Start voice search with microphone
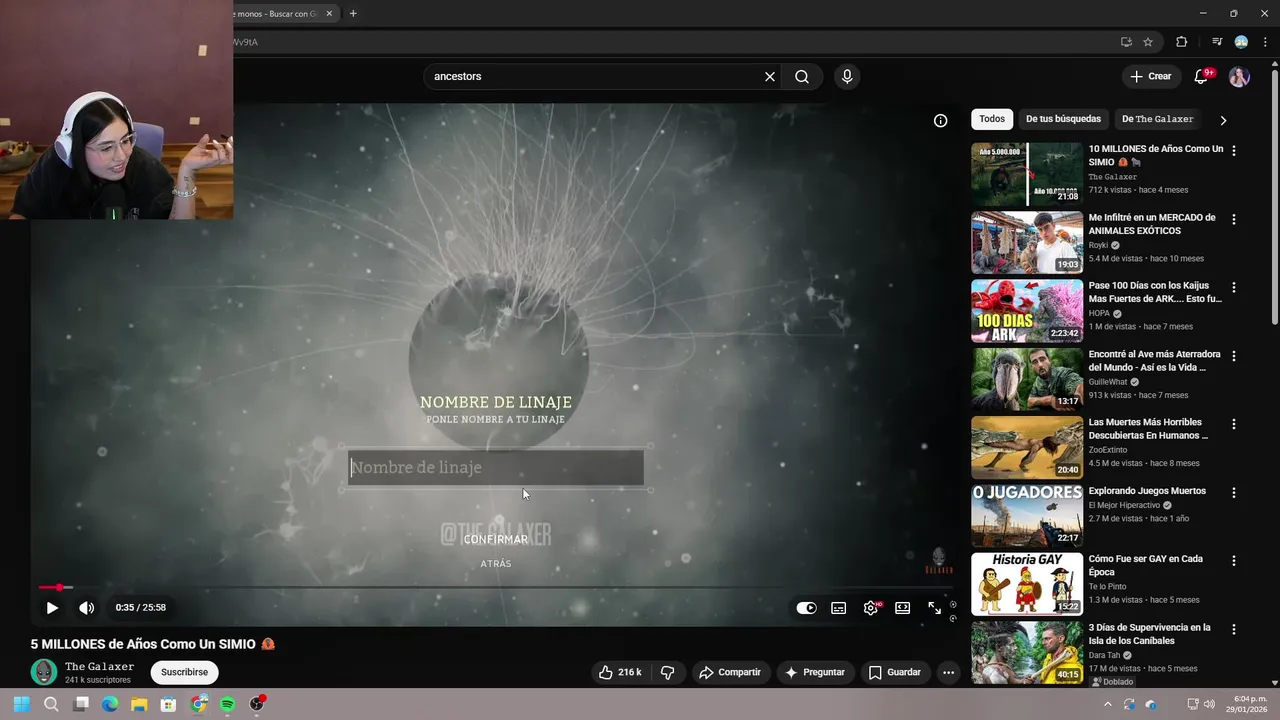 [847, 76]
